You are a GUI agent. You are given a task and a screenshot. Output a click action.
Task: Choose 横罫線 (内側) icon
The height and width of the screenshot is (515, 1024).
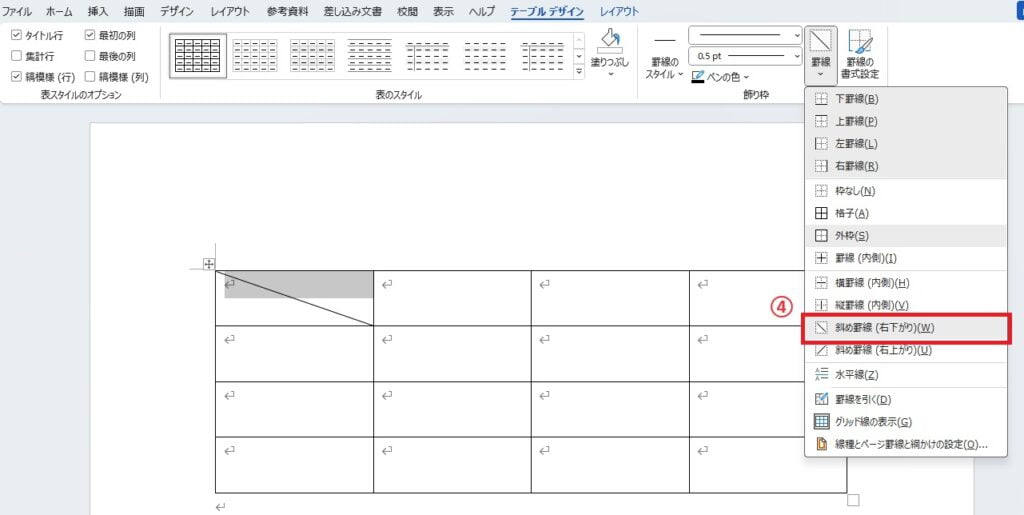click(x=822, y=283)
